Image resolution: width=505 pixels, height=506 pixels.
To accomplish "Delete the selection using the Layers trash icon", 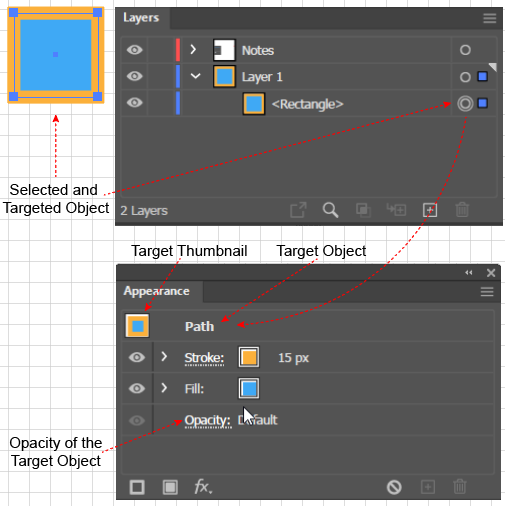I will coord(462,210).
